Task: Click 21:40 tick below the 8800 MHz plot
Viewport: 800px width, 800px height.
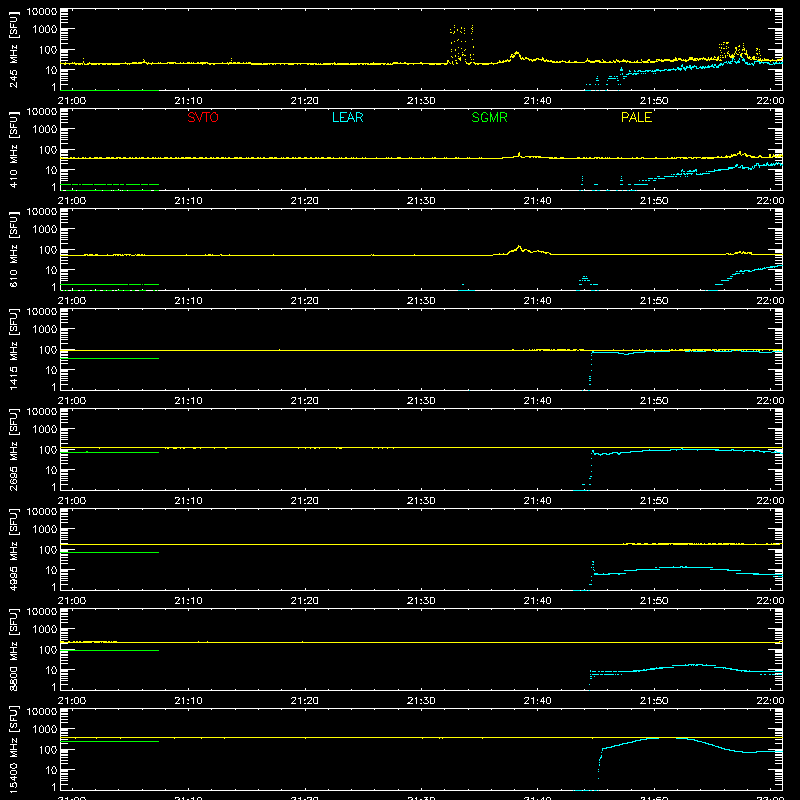Action: (537, 701)
